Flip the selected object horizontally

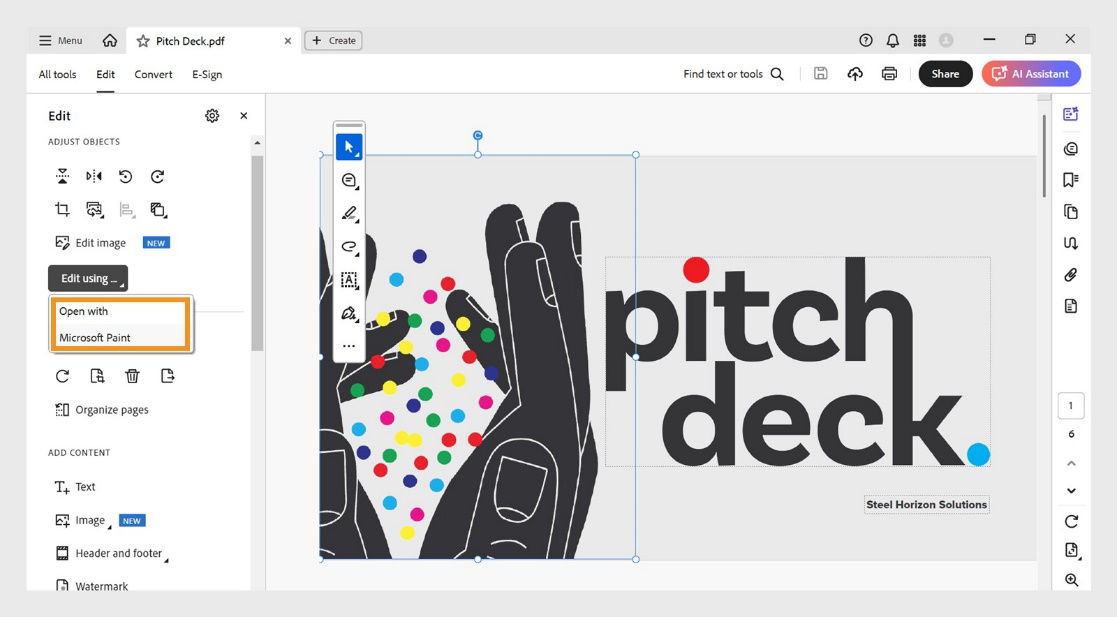point(94,176)
